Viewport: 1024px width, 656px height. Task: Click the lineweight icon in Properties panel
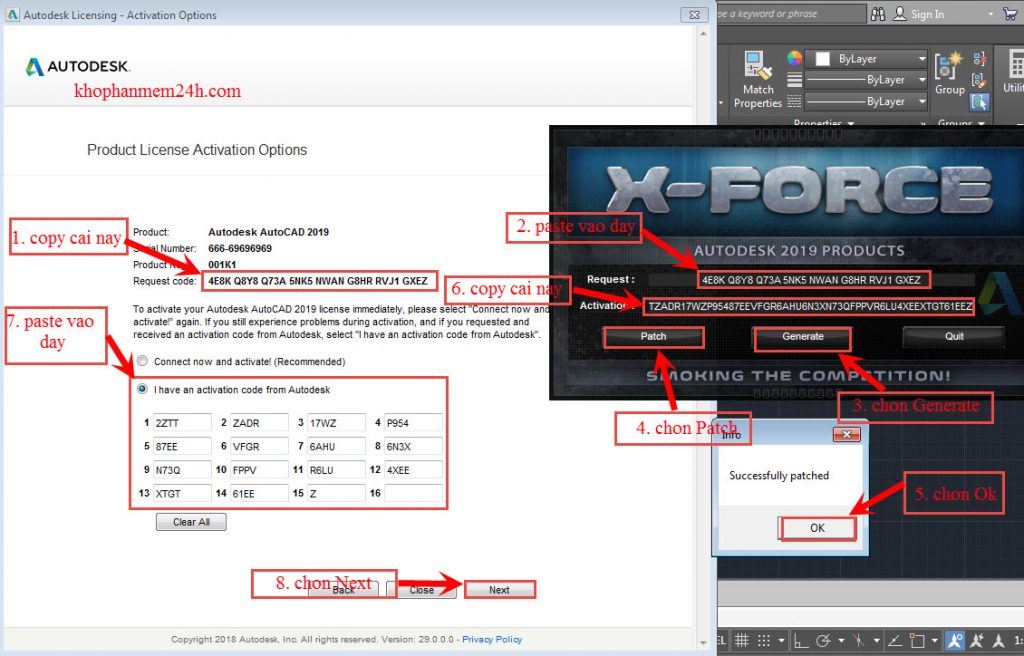[795, 80]
